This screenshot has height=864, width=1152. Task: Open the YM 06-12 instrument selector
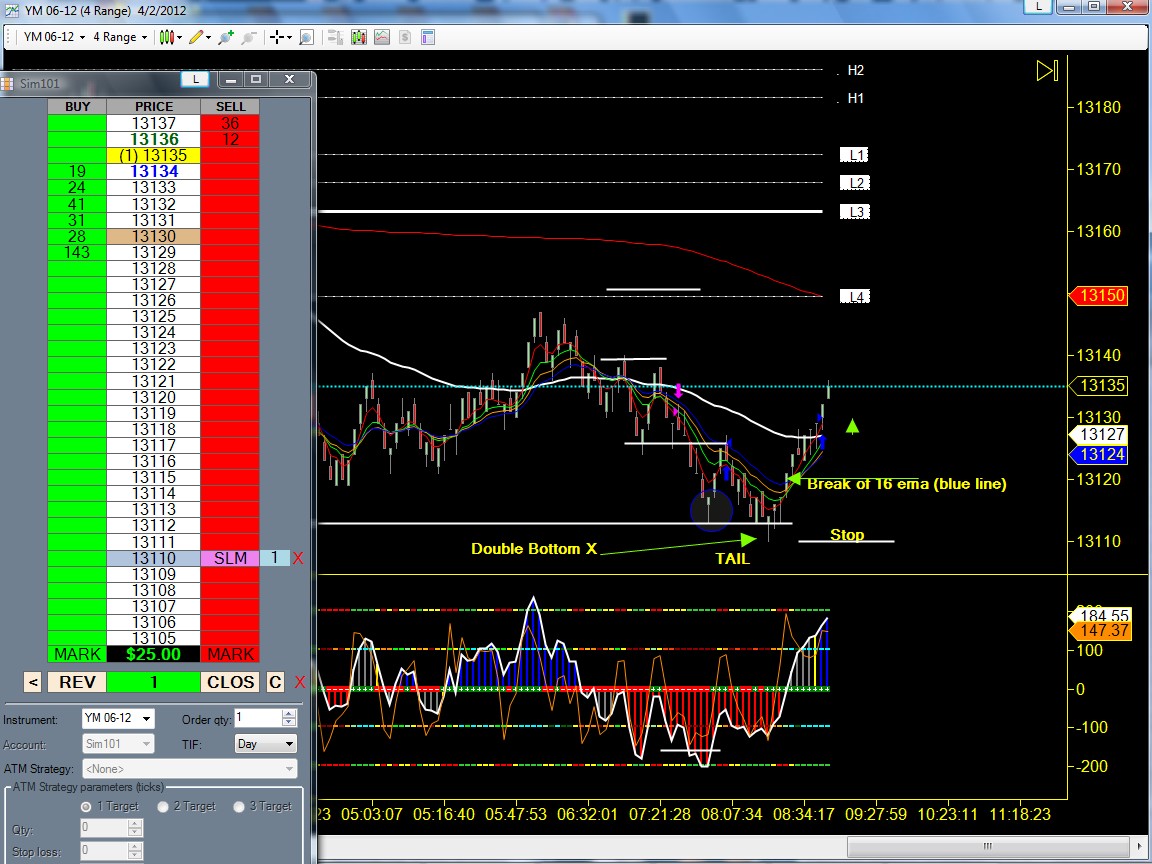[x=54, y=37]
